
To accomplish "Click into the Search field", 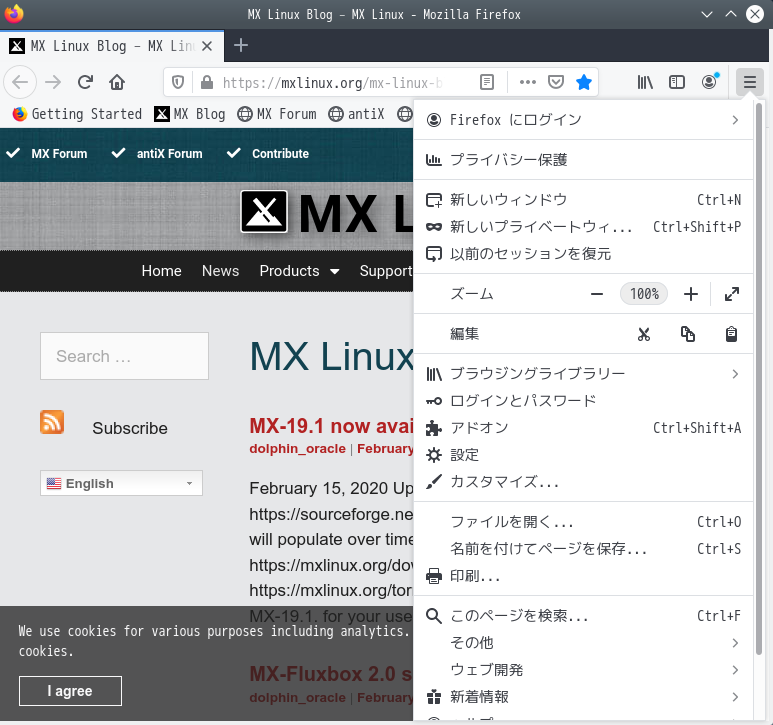I will 124,356.
